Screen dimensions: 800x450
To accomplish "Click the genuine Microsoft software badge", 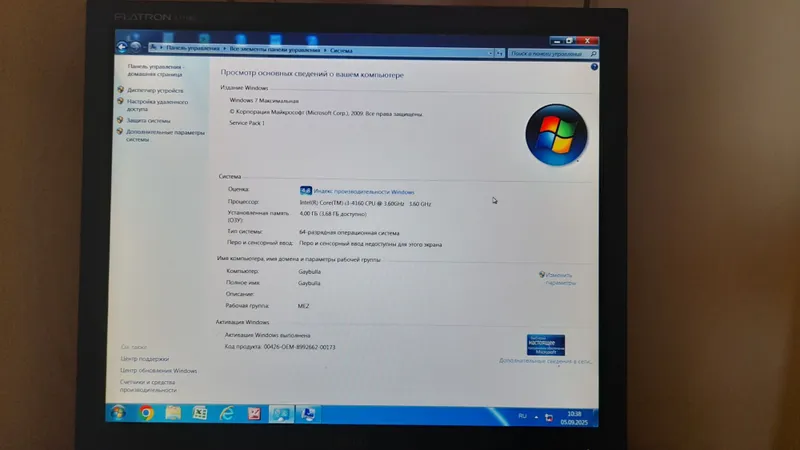I will (545, 345).
